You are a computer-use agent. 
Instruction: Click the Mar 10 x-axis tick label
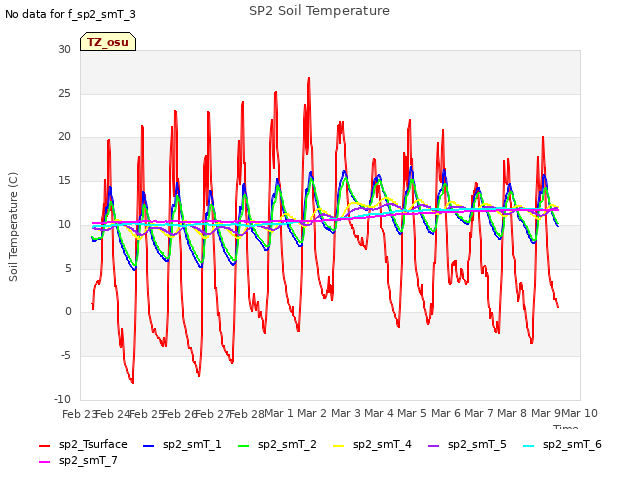(x=580, y=413)
